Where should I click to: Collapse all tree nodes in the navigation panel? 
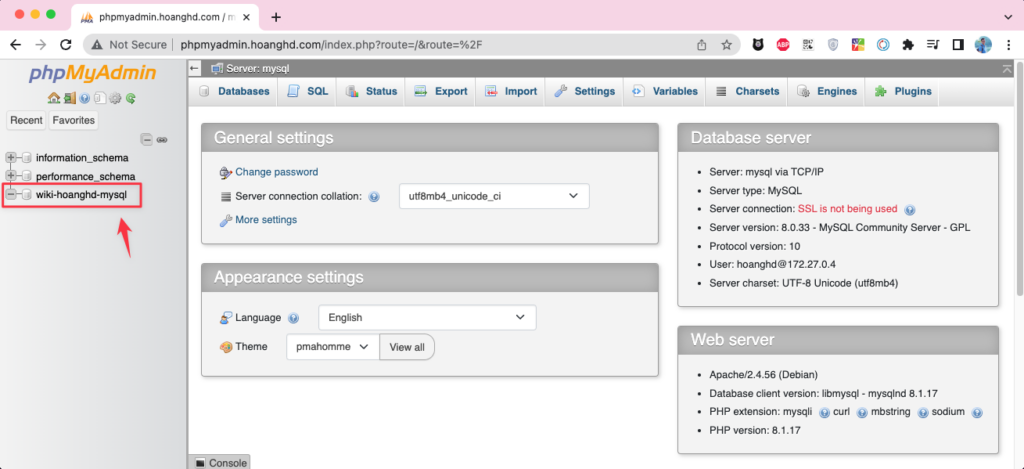[x=146, y=140]
